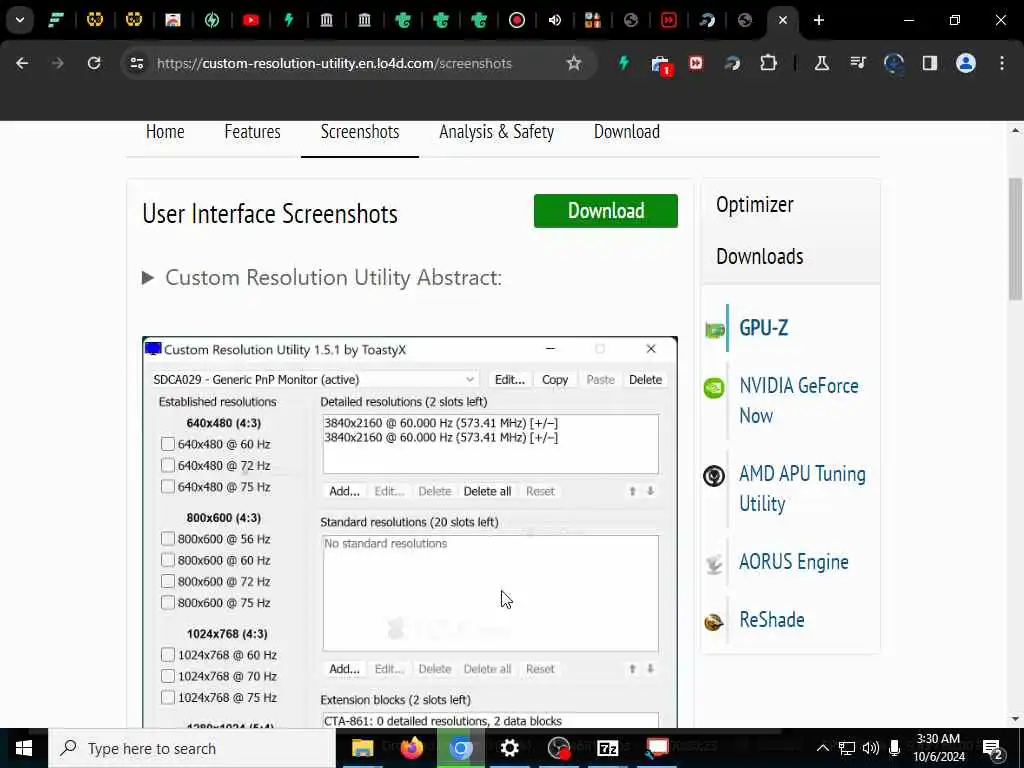Image resolution: width=1024 pixels, height=768 pixels.
Task: Click the GPU-Z graphics card icon
Action: coord(714,330)
